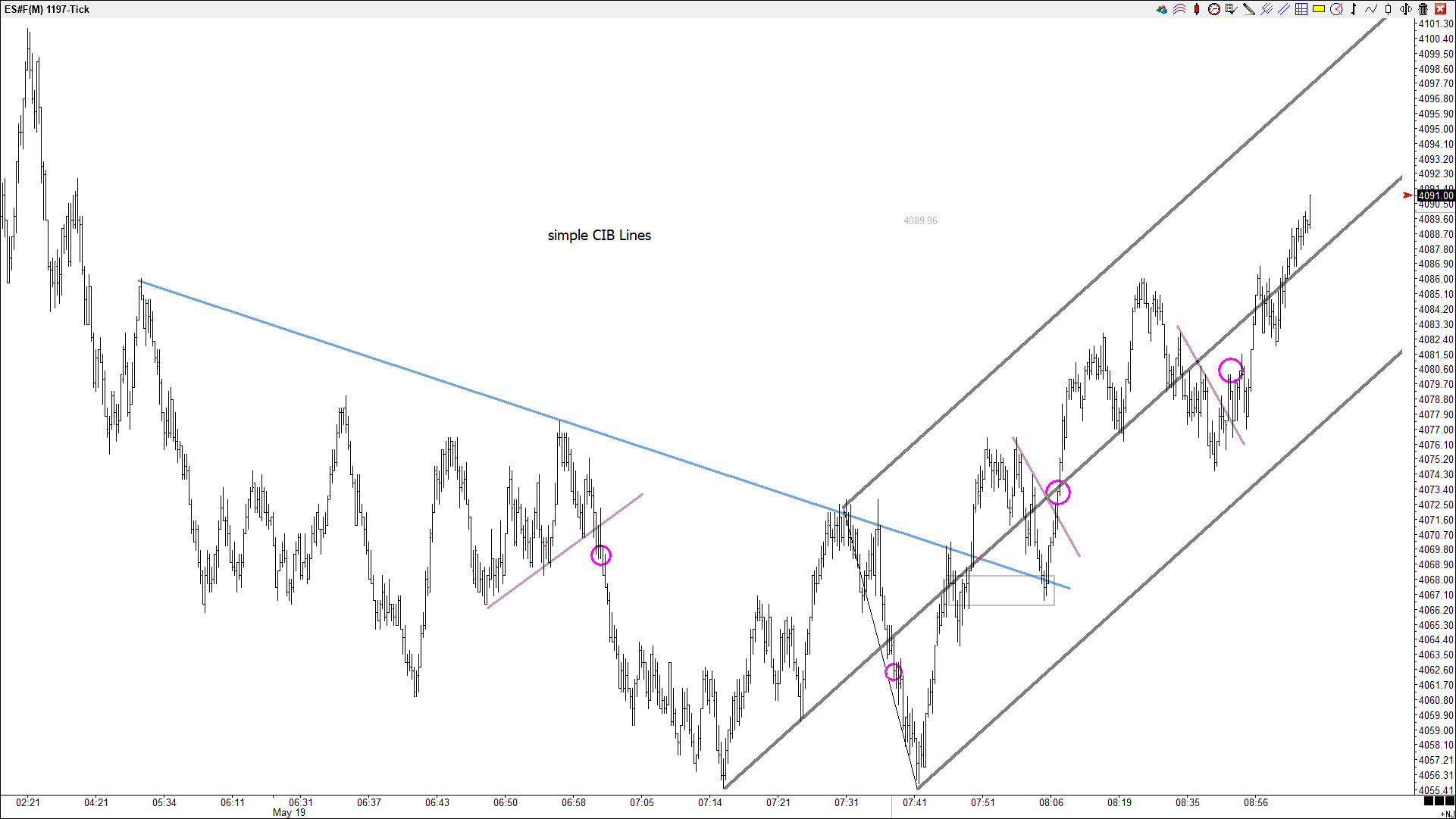This screenshot has height=819, width=1456.
Task: Click the +NJ label in corner
Action: (x=1447, y=814)
